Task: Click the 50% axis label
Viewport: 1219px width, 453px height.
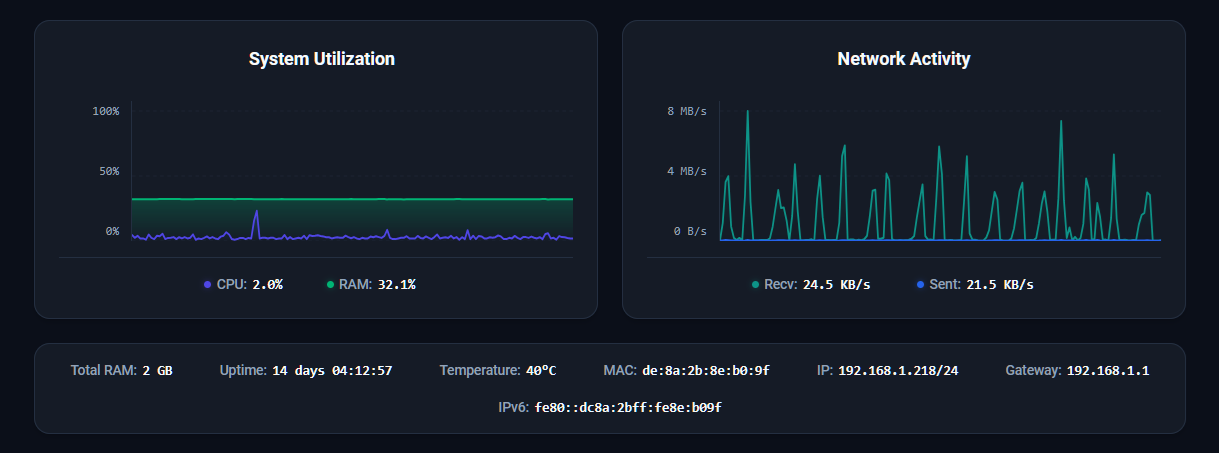Action: 109,171
